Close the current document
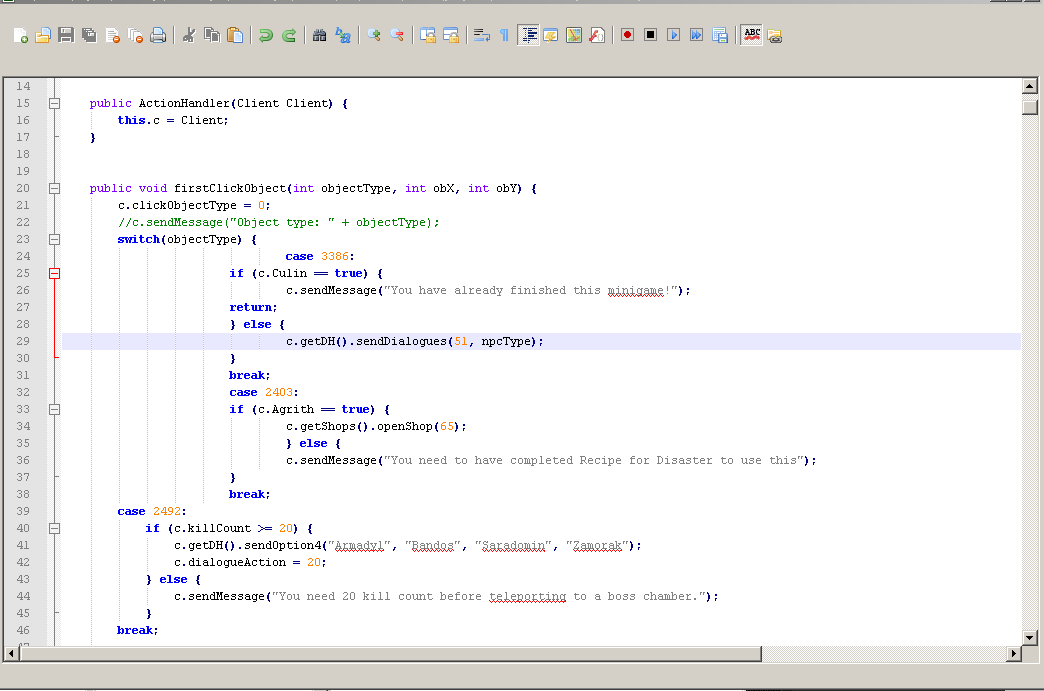1044x691 pixels. [x=112, y=35]
